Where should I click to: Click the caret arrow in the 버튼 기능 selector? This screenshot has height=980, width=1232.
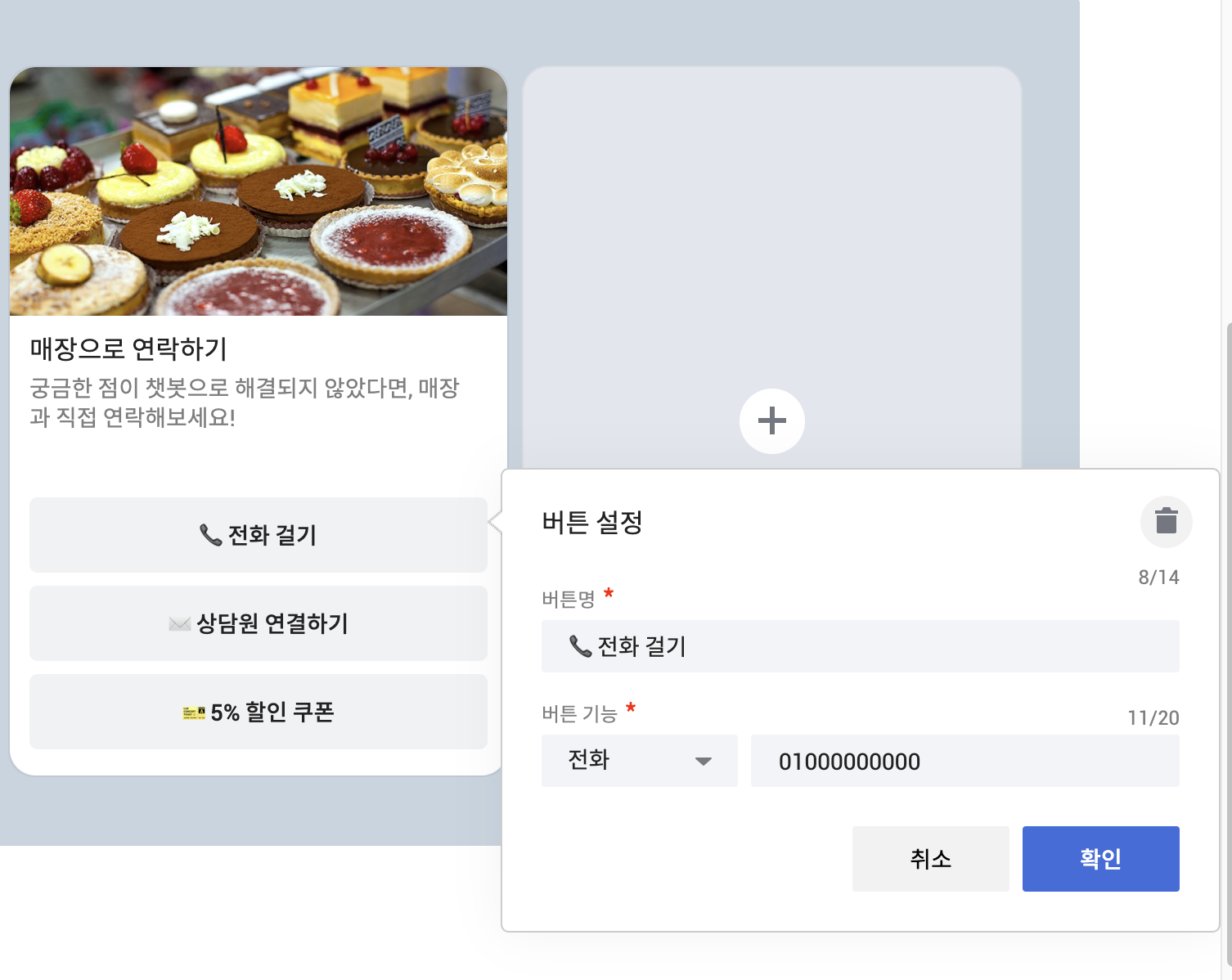point(703,762)
